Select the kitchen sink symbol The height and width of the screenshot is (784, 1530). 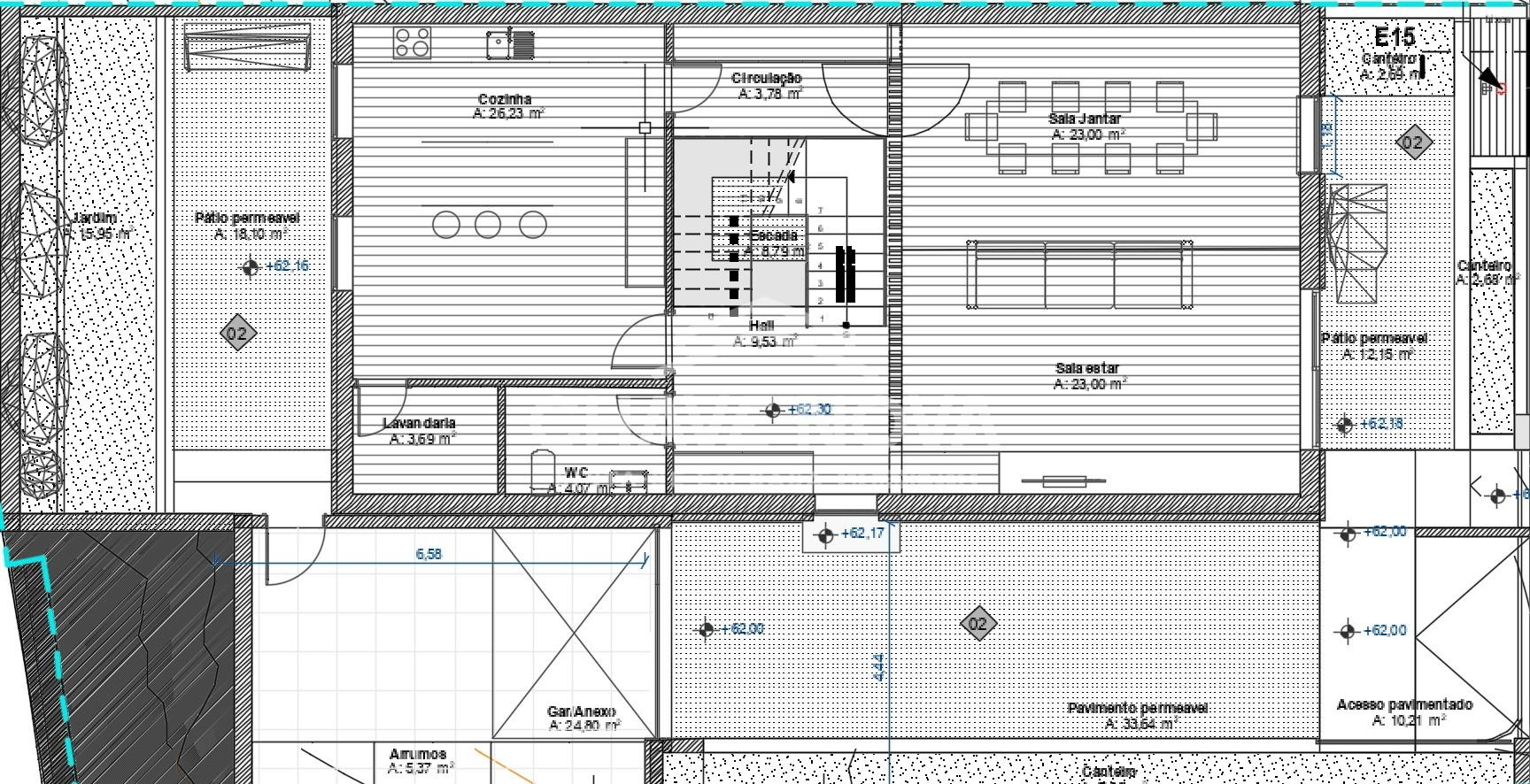click(x=510, y=43)
